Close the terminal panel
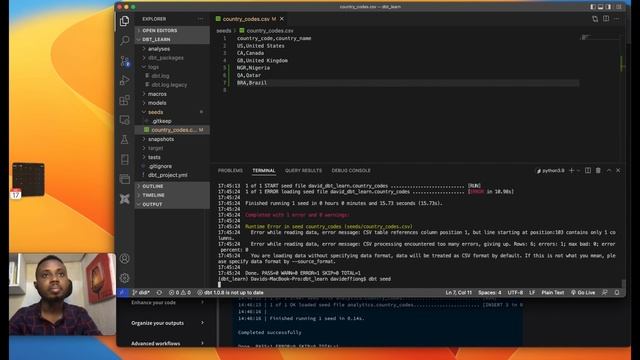Image resolution: width=640 pixels, height=360 pixels. point(618,170)
